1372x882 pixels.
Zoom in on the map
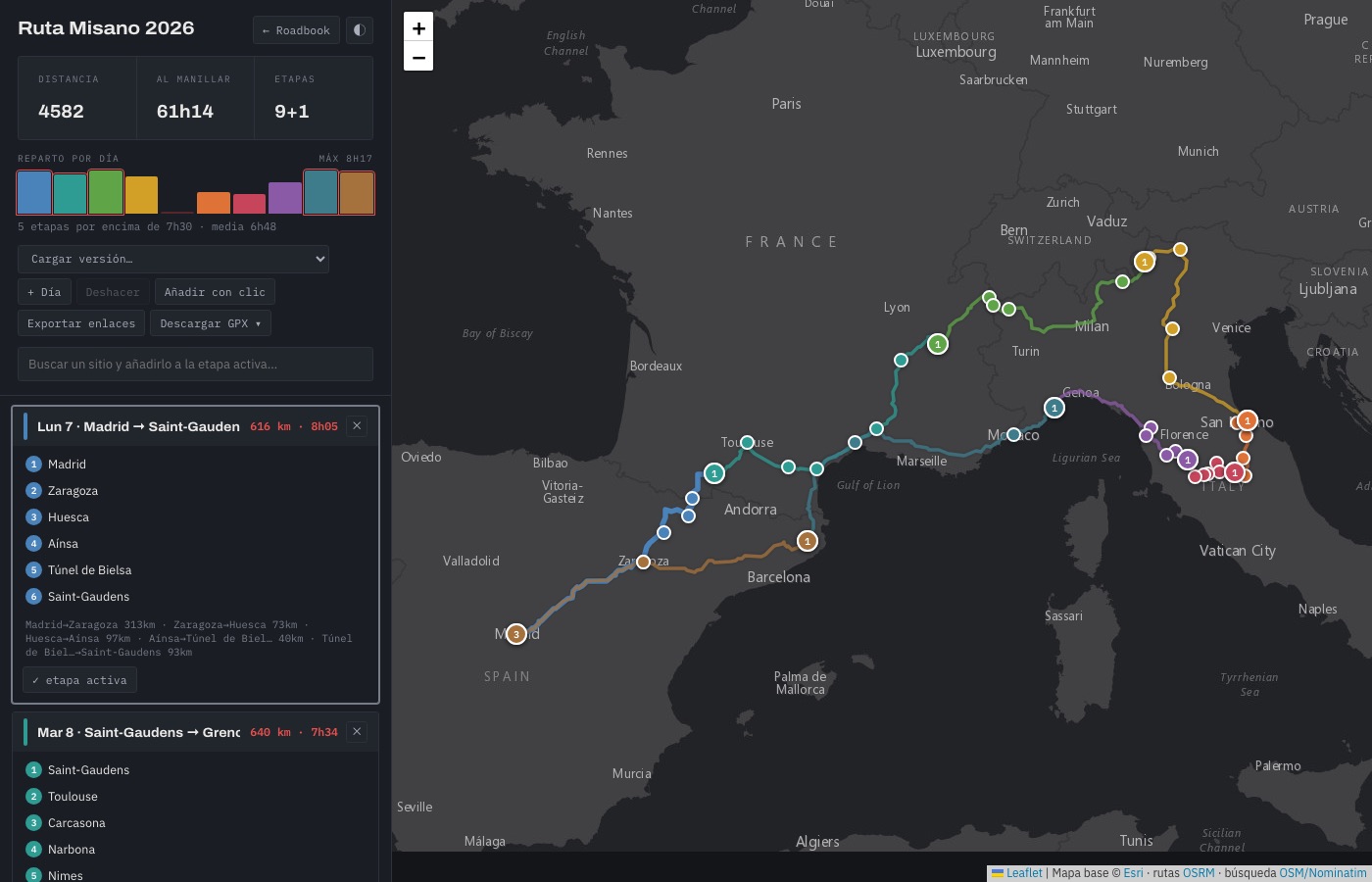[x=418, y=28]
